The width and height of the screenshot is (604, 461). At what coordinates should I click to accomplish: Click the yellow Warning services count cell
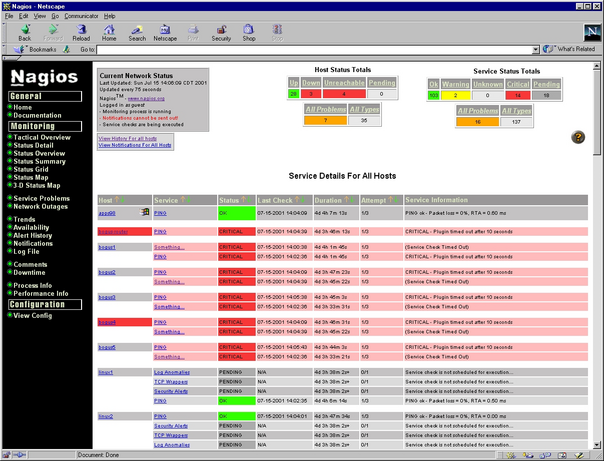click(455, 96)
